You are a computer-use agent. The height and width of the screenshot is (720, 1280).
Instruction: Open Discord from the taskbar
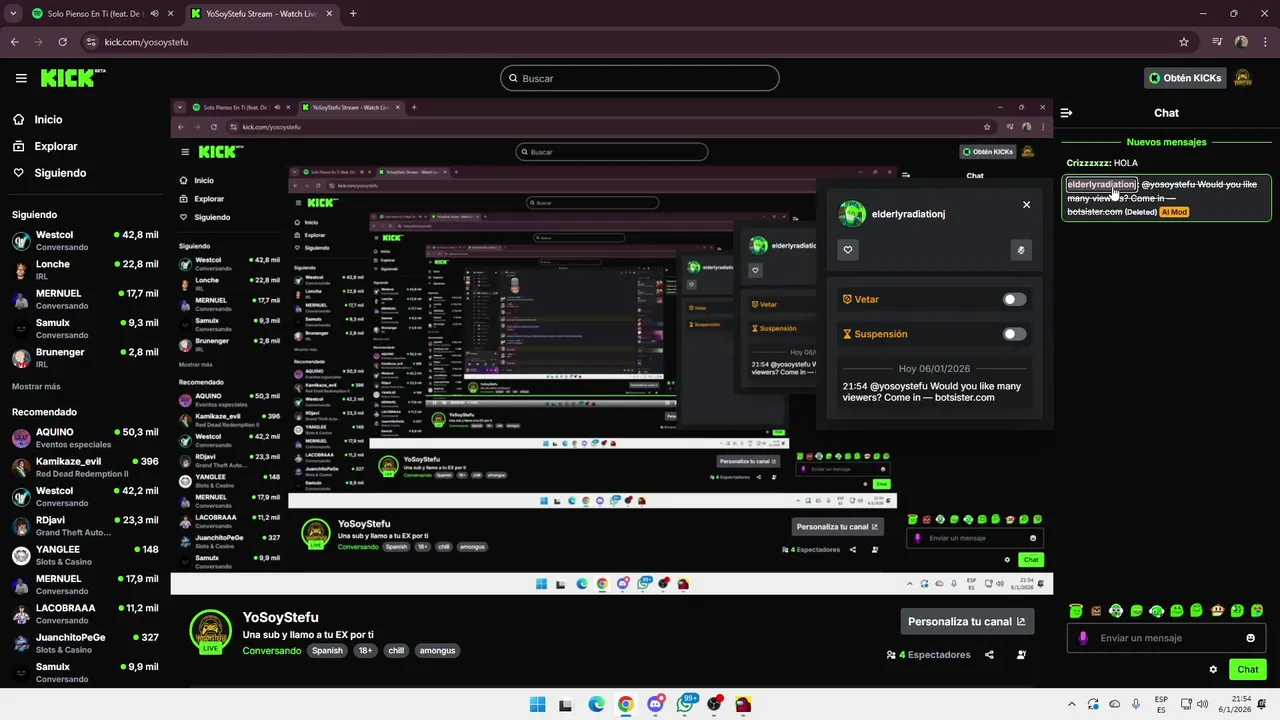pyautogui.click(x=655, y=704)
